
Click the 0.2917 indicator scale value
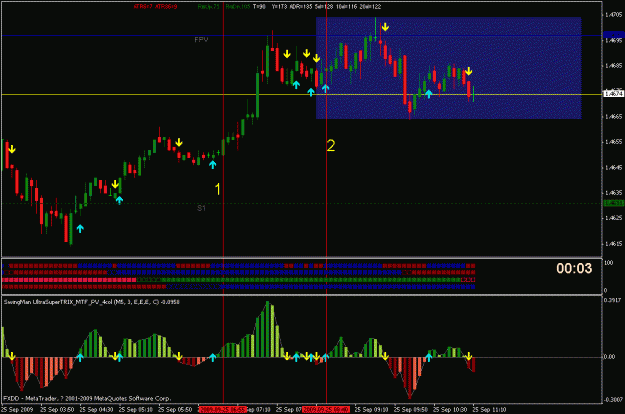tap(613, 300)
